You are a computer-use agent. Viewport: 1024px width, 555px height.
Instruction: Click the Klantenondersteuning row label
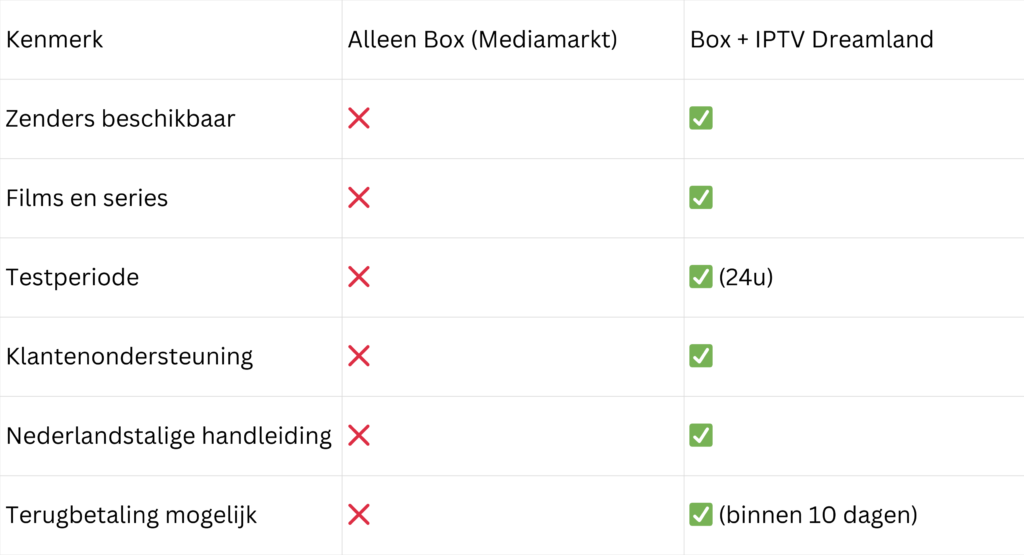130,356
